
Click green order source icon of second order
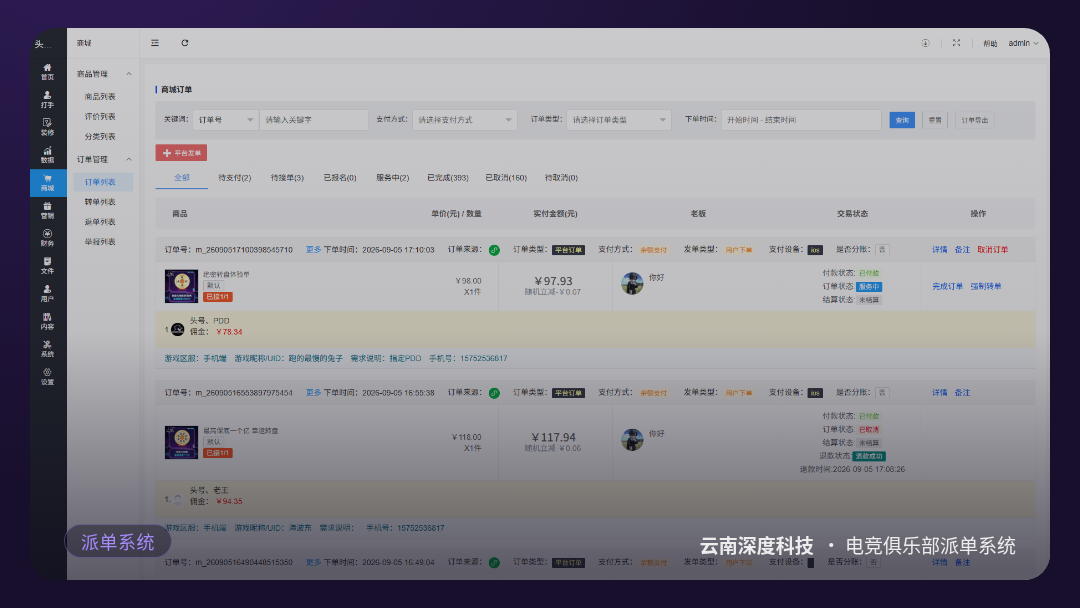coord(494,393)
